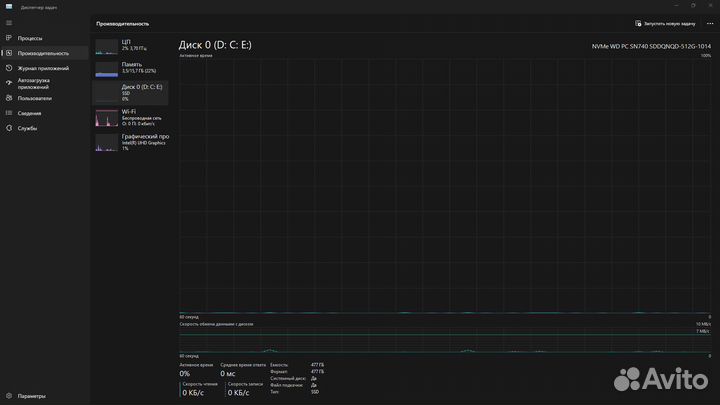Image resolution: width=720 pixels, height=405 pixels.
Task: Click the Пользователи label in the sidebar
Action: 36,98
